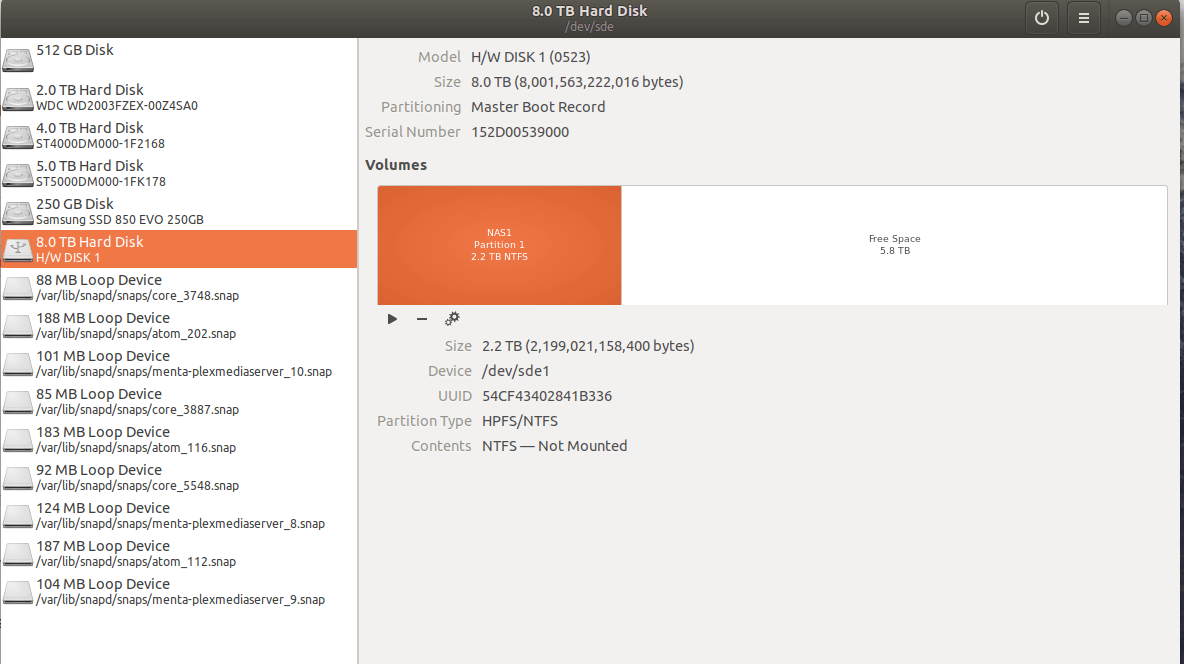Power off the drive via the power icon

[1041, 17]
